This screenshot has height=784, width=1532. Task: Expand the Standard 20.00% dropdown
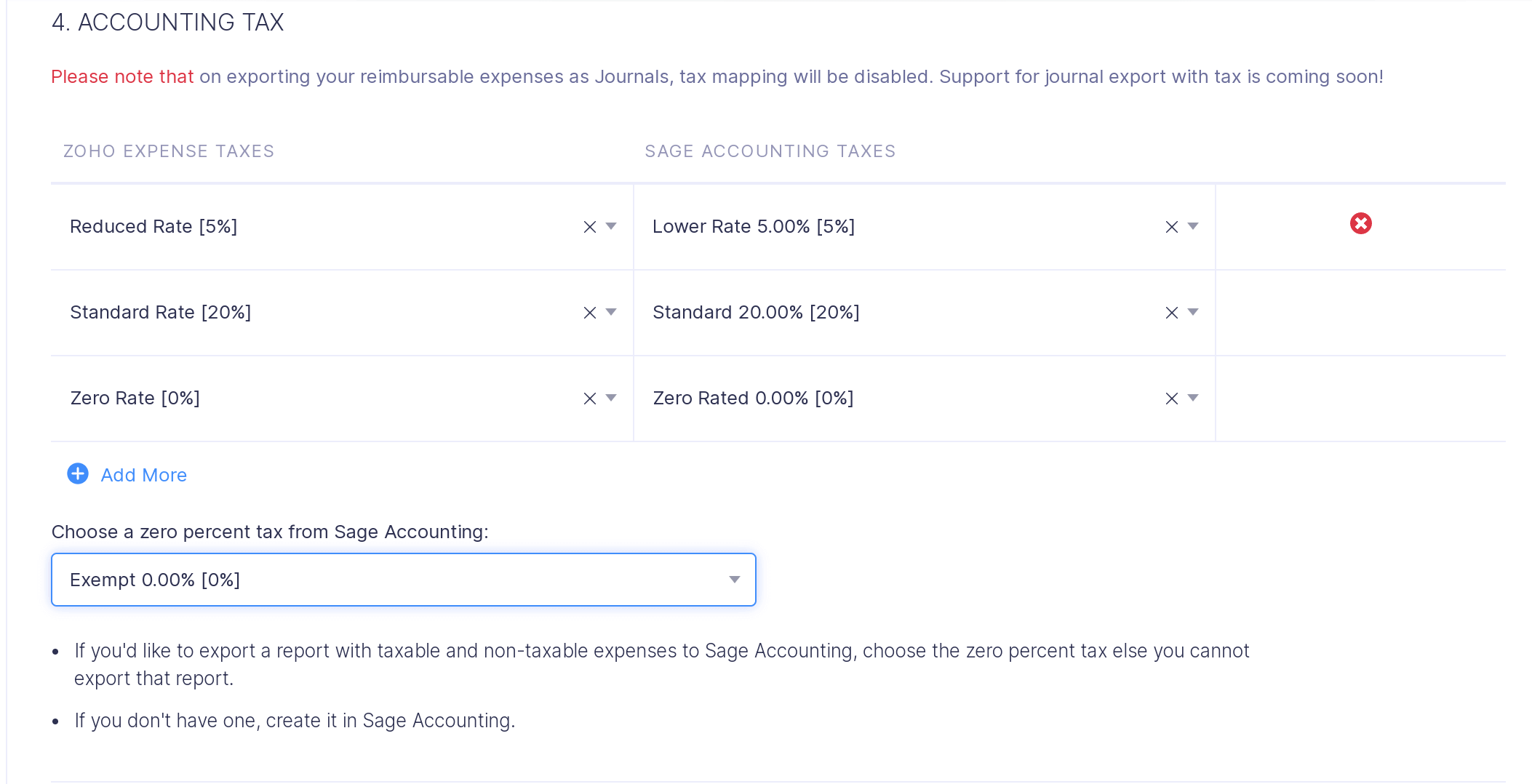click(1194, 312)
